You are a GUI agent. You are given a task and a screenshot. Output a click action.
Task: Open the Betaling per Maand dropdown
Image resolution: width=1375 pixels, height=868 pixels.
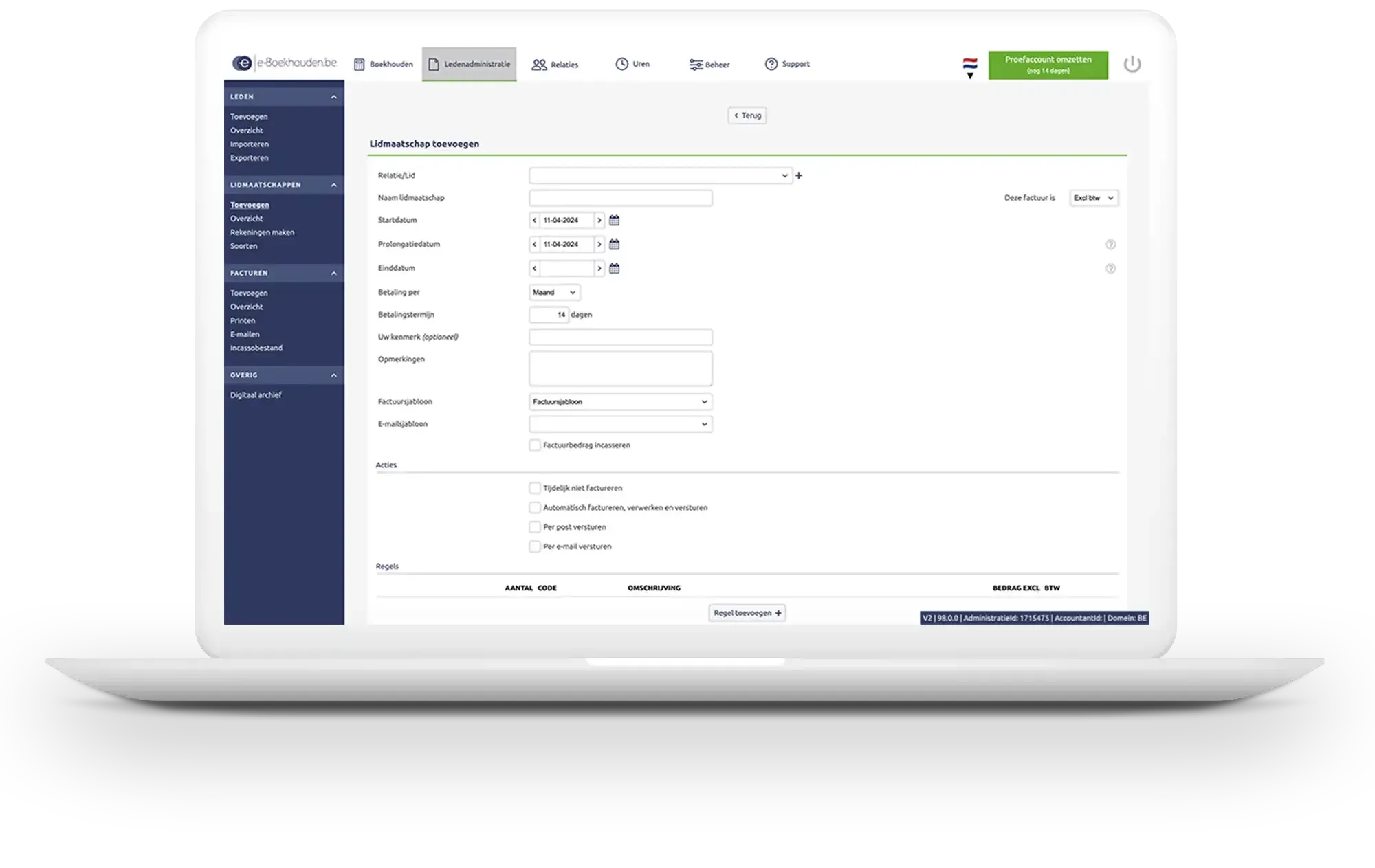(555, 293)
